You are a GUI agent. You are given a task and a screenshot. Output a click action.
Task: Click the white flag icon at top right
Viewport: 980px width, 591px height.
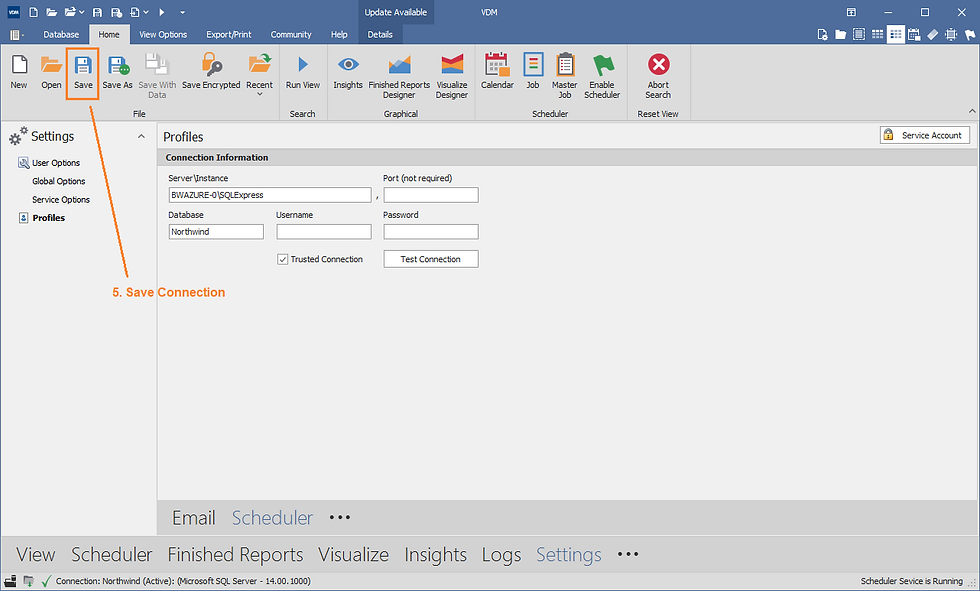pos(969,35)
